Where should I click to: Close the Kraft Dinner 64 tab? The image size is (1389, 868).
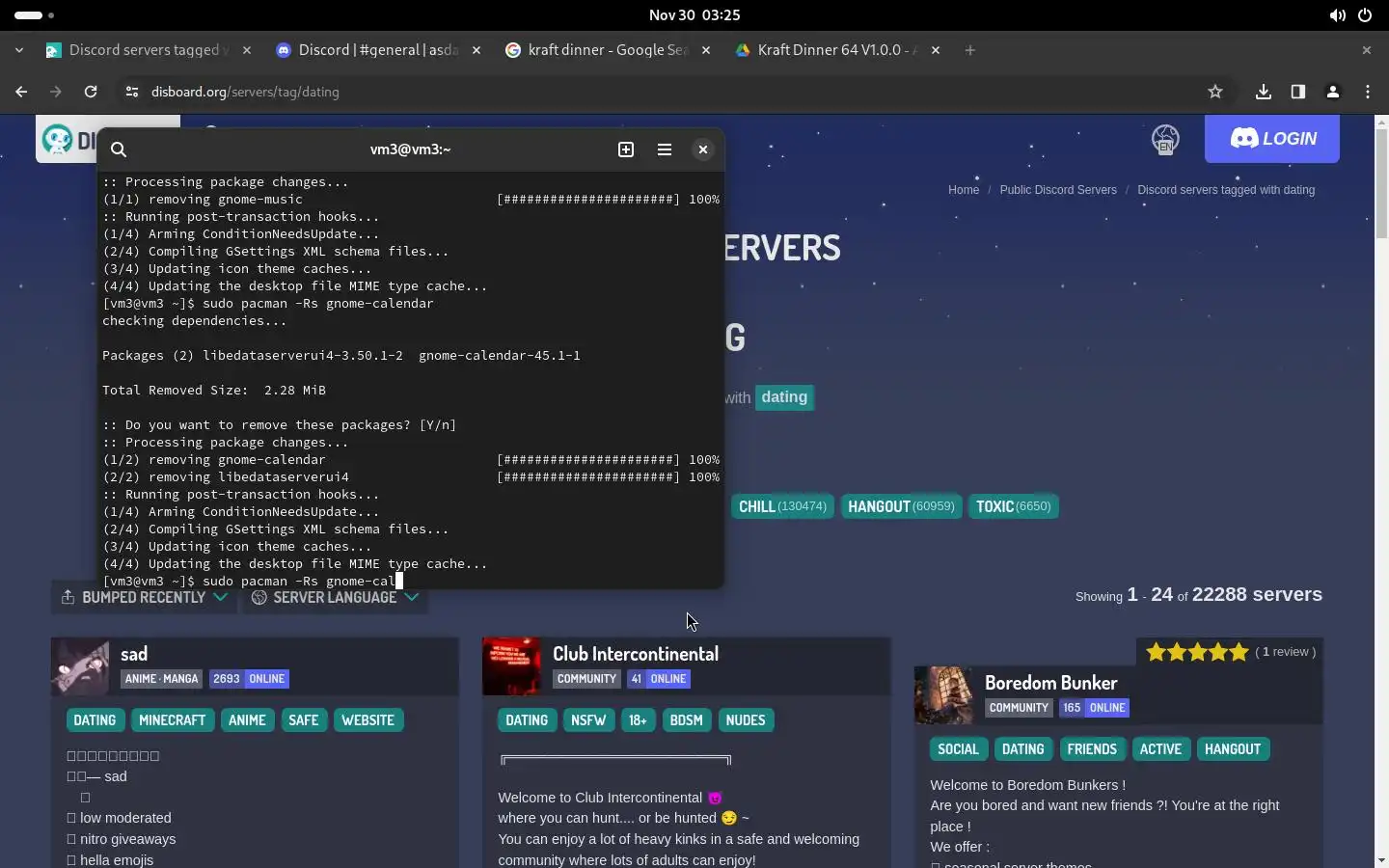click(x=936, y=50)
